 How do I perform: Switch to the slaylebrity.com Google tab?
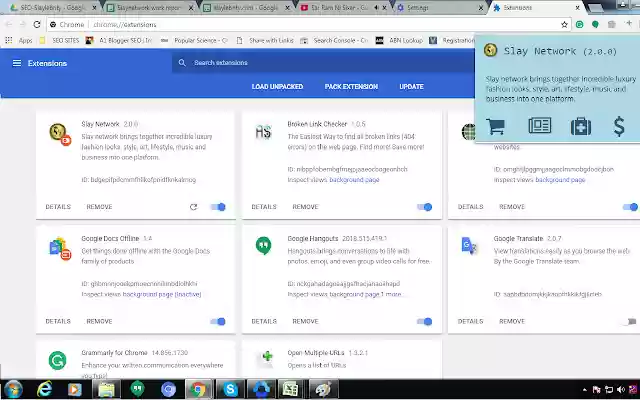click(x=247, y=8)
